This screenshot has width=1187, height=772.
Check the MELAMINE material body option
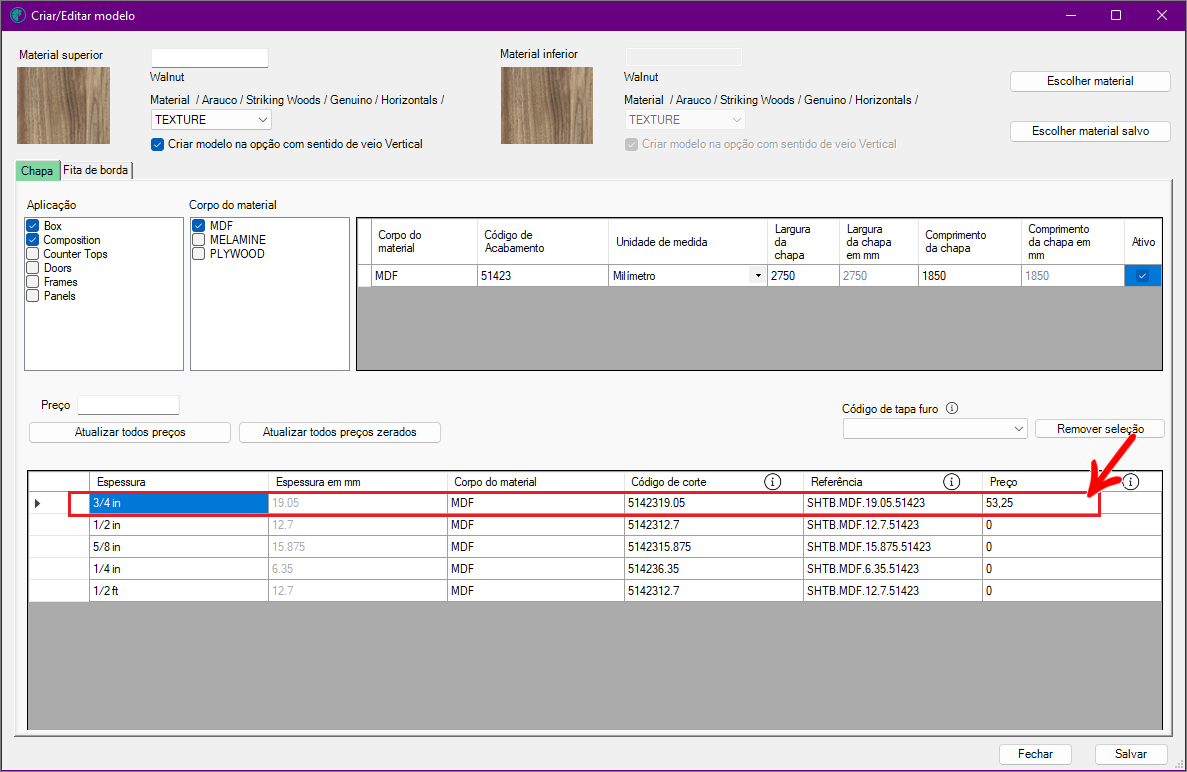click(199, 240)
